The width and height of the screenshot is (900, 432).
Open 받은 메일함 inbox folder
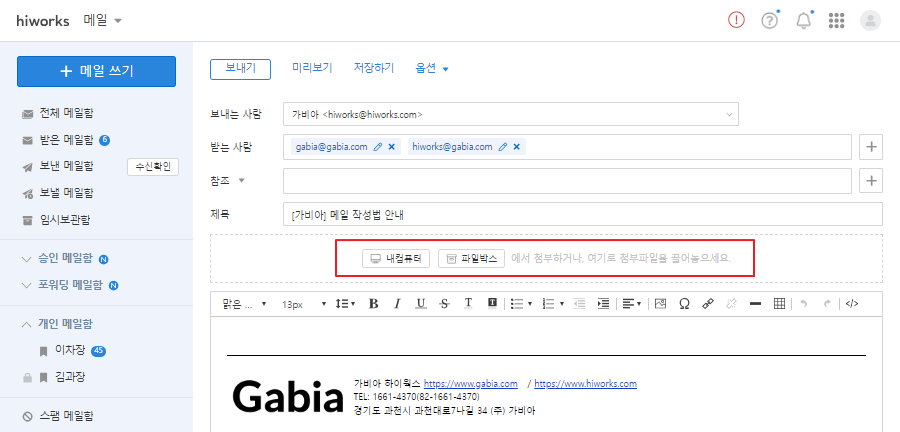point(67,139)
